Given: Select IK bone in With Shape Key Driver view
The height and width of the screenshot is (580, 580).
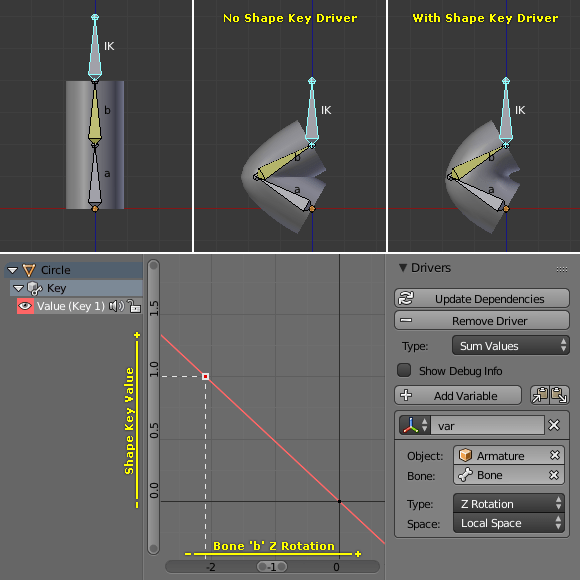Looking at the screenshot, I should [x=506, y=111].
